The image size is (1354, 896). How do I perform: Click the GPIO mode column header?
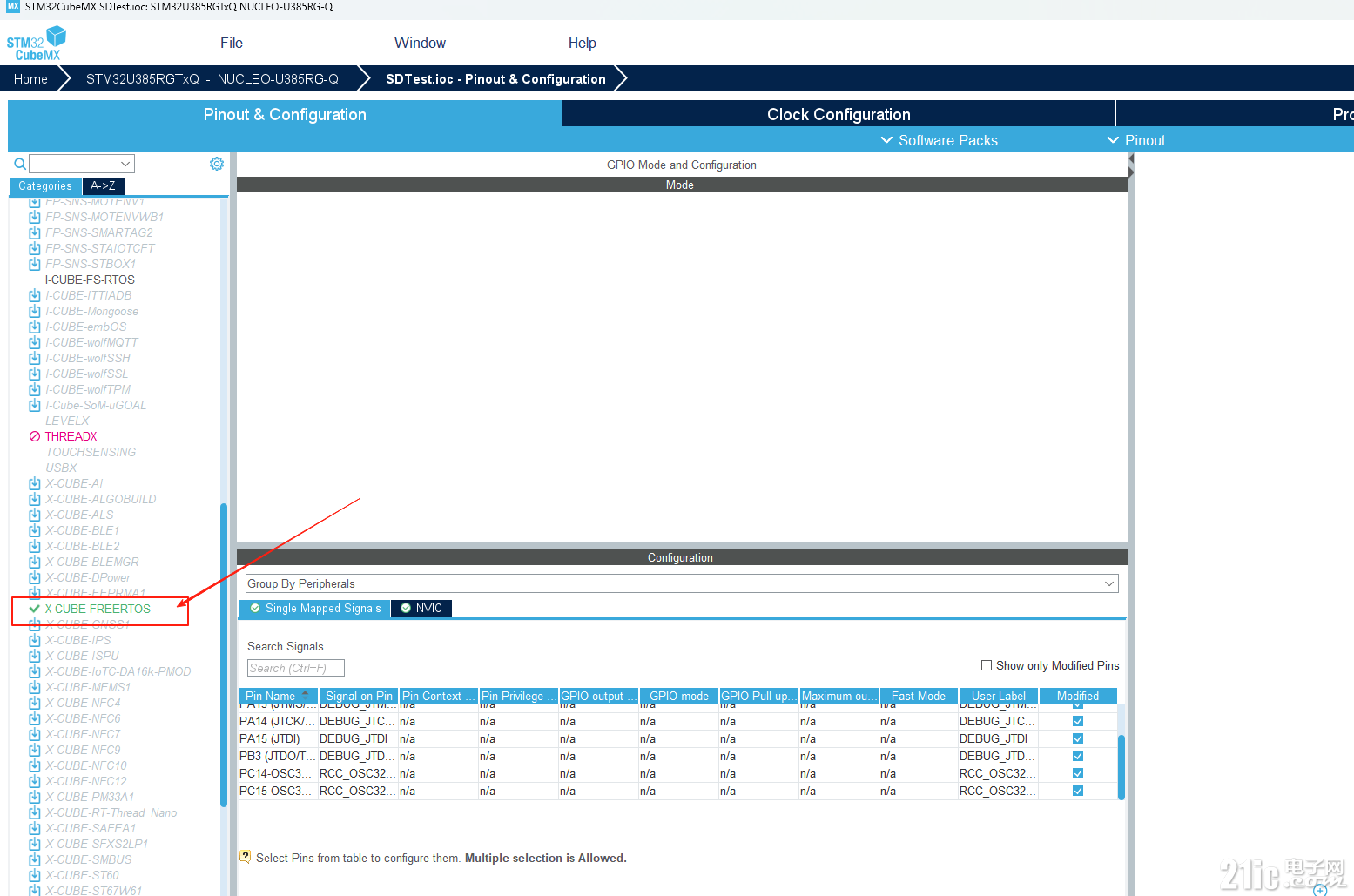(x=679, y=696)
